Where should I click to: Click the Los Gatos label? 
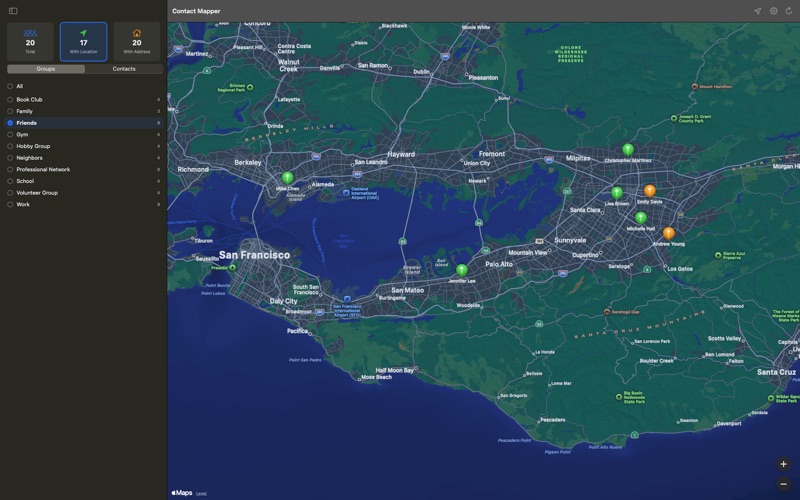tap(680, 269)
